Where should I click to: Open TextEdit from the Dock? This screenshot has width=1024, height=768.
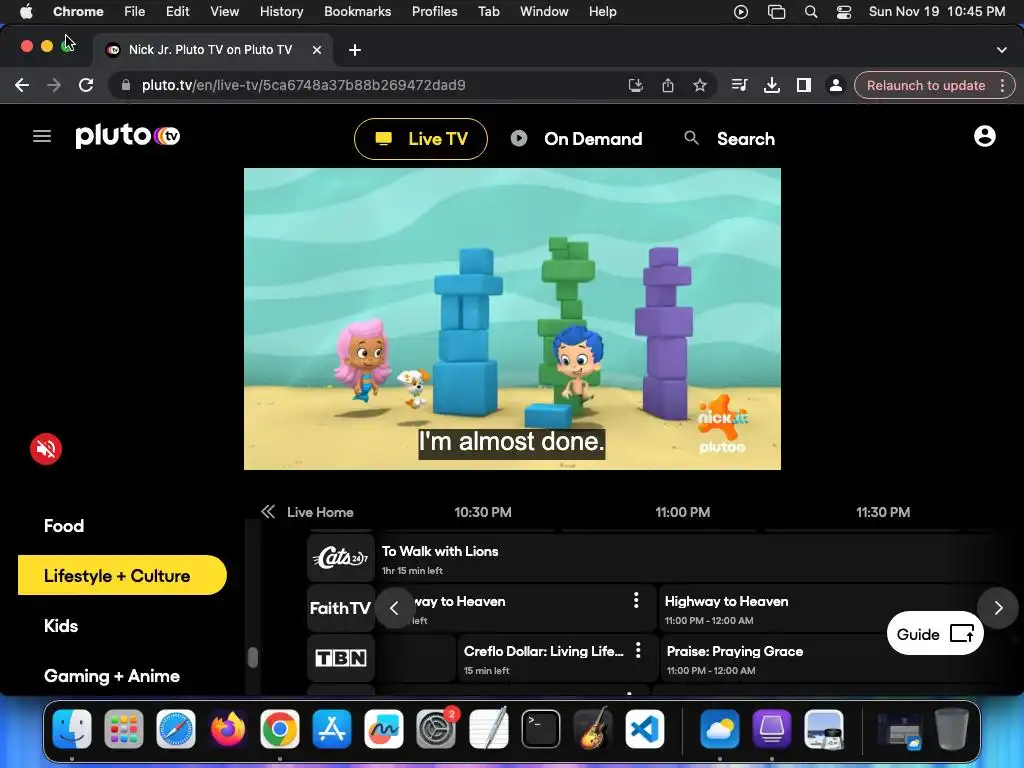pyautogui.click(x=488, y=729)
